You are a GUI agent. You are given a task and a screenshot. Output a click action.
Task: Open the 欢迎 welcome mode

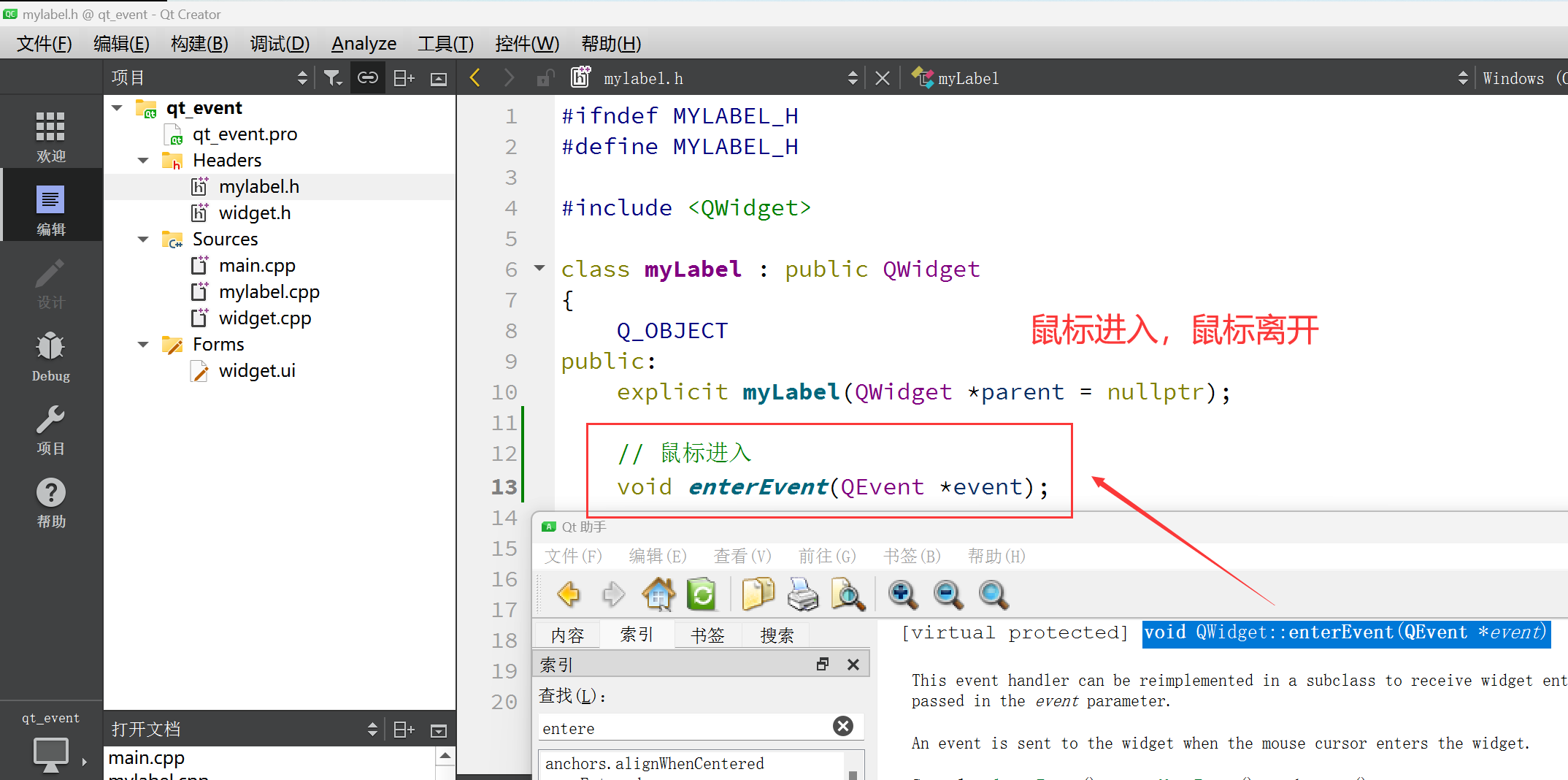(50, 137)
